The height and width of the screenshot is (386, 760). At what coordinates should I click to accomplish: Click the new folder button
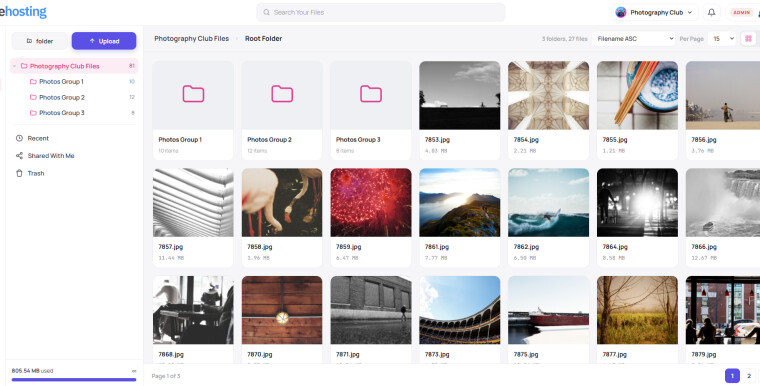point(40,41)
